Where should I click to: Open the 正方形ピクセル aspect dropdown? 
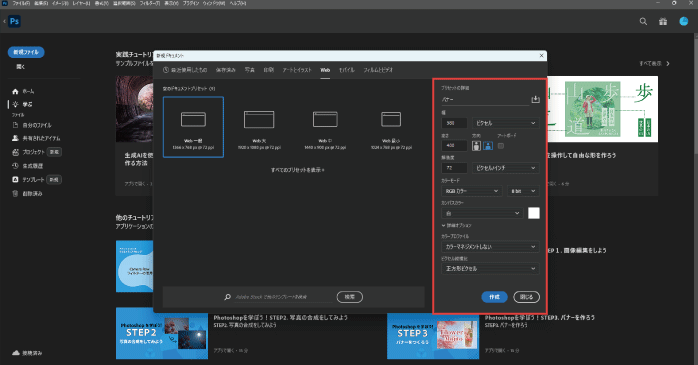(x=490, y=268)
